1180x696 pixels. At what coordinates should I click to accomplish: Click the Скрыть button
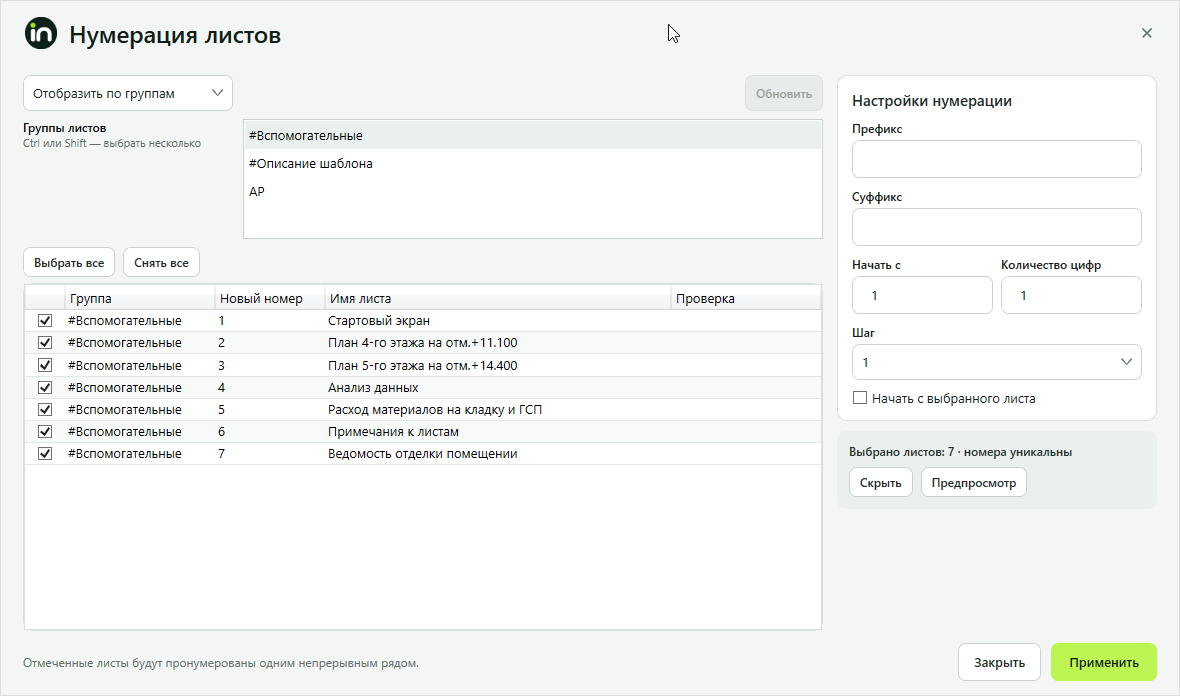click(880, 482)
